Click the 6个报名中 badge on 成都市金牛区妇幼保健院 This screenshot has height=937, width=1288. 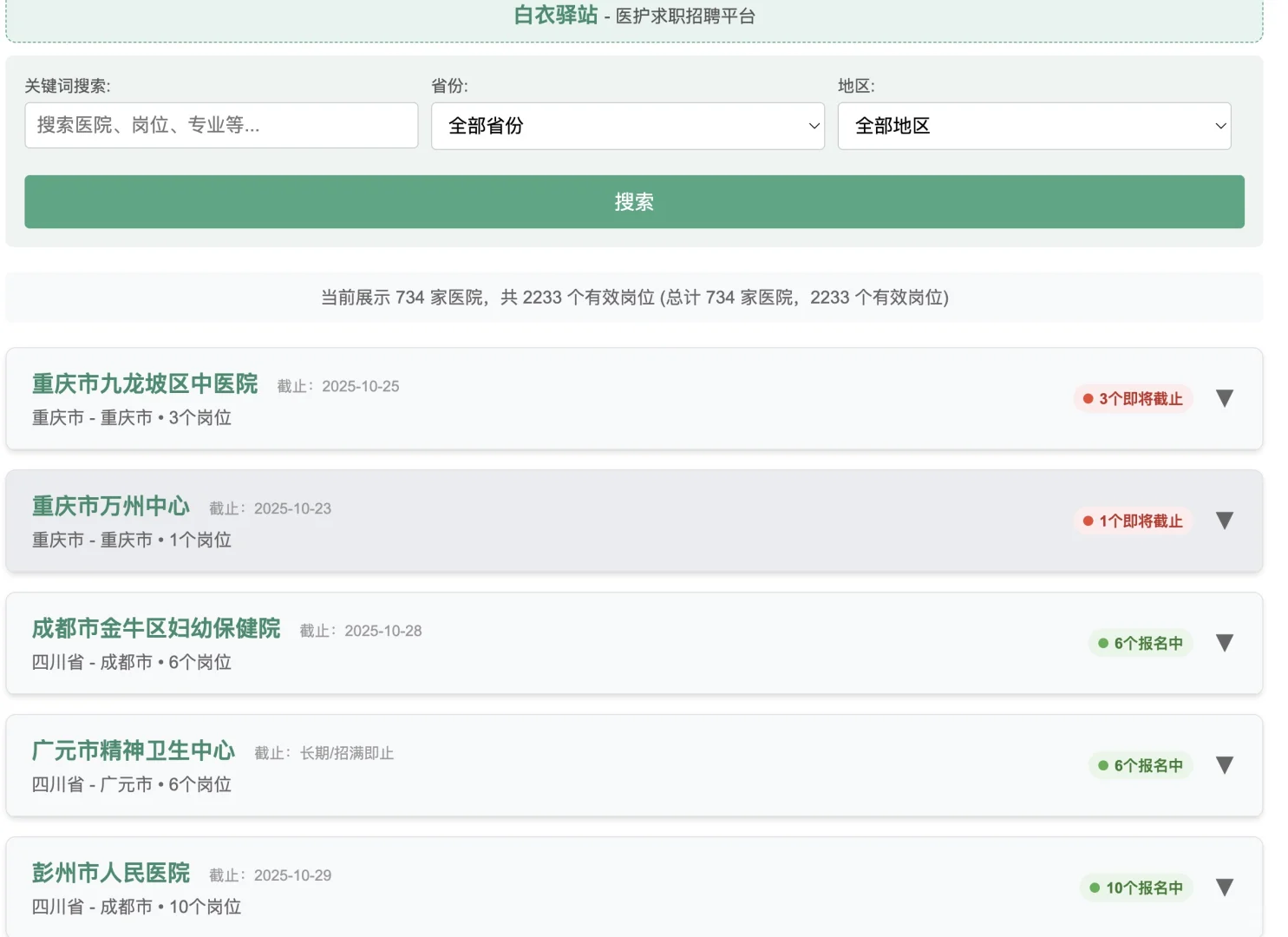[x=1141, y=643]
